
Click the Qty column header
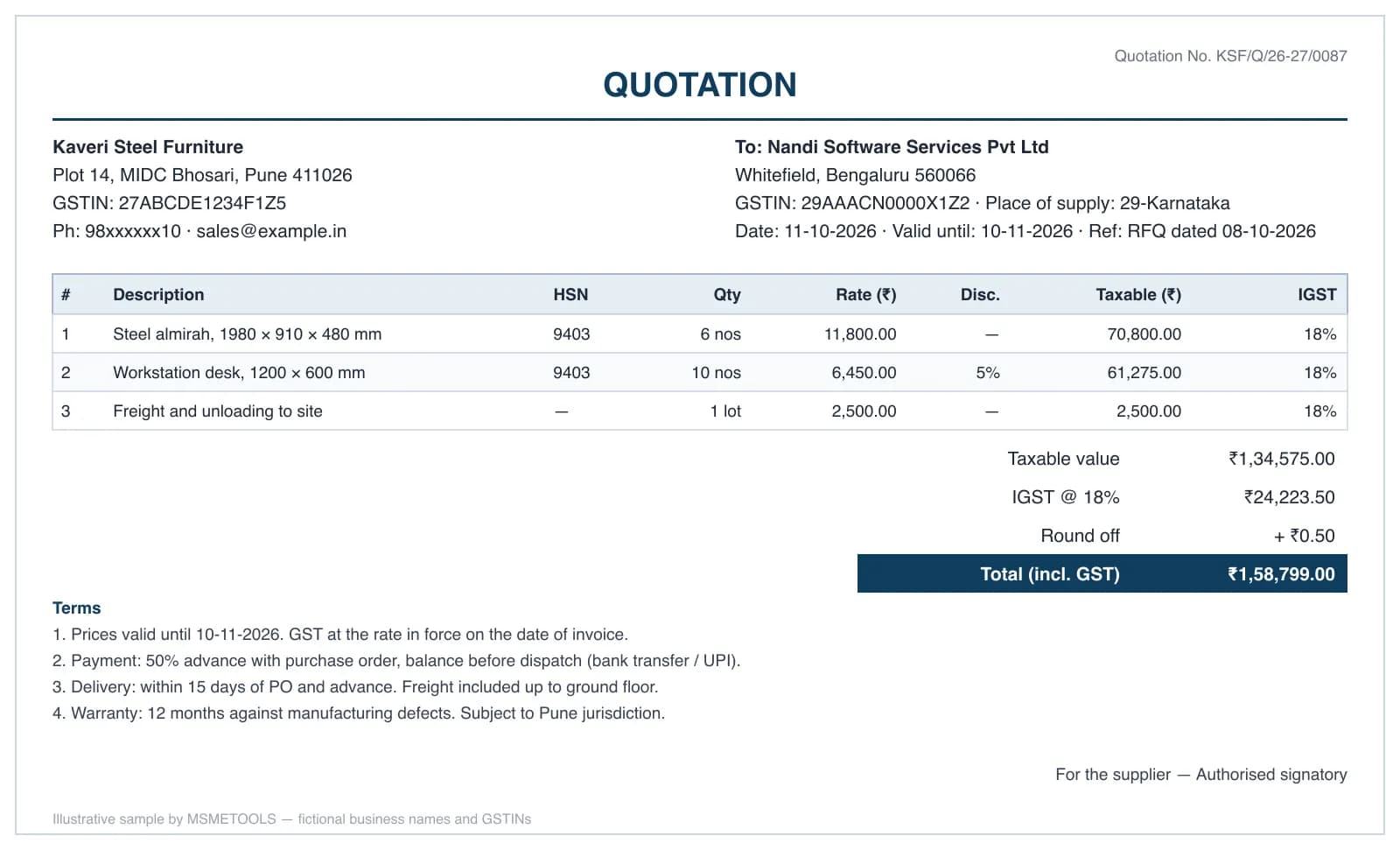pos(726,295)
